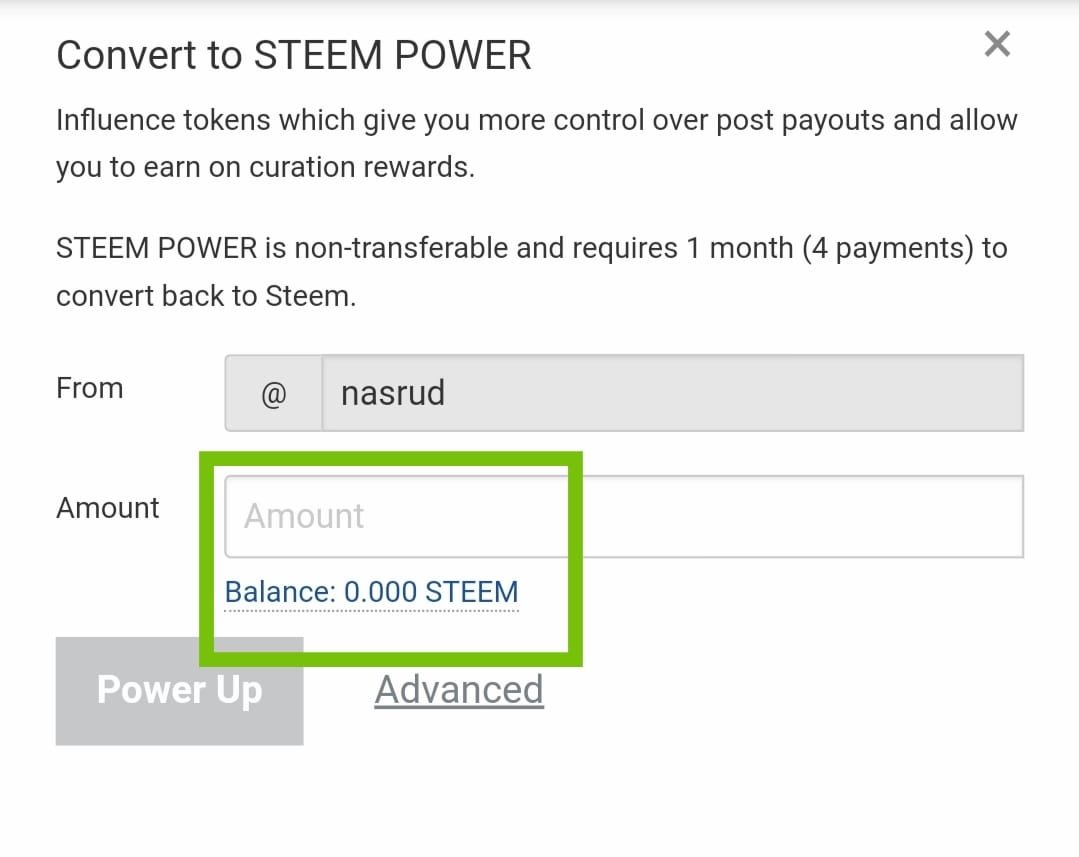The width and height of the screenshot is (1079, 857).
Task: Dismiss the dialog with the X icon
Action: (997, 44)
